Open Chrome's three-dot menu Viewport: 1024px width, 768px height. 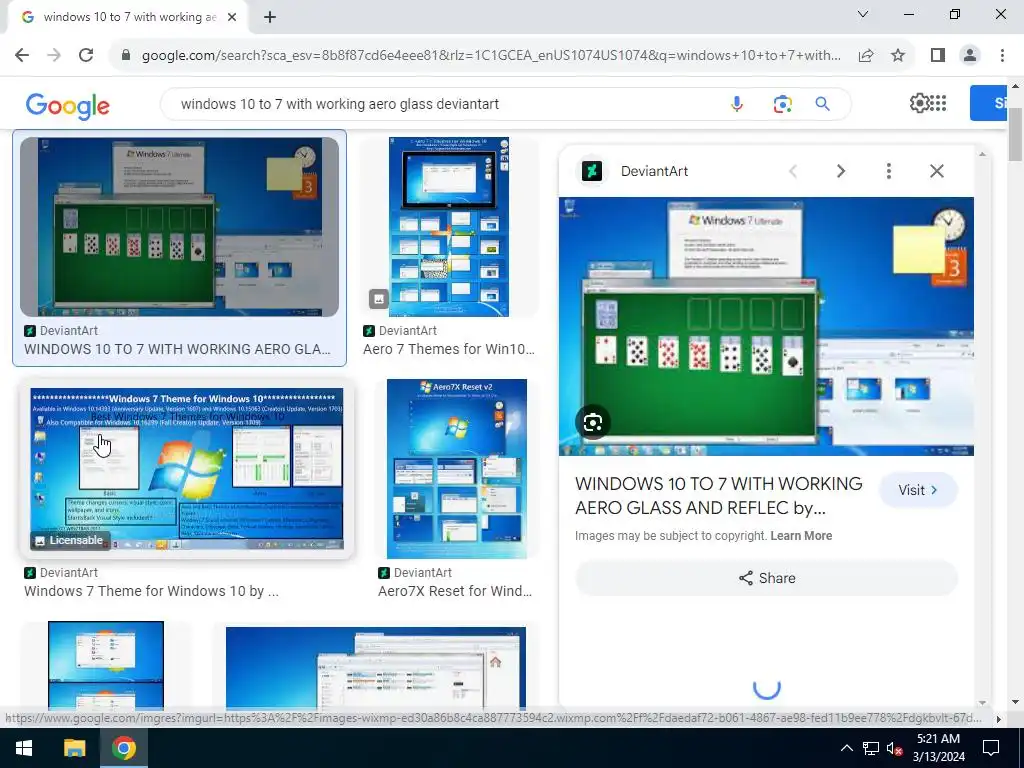click(1002, 55)
